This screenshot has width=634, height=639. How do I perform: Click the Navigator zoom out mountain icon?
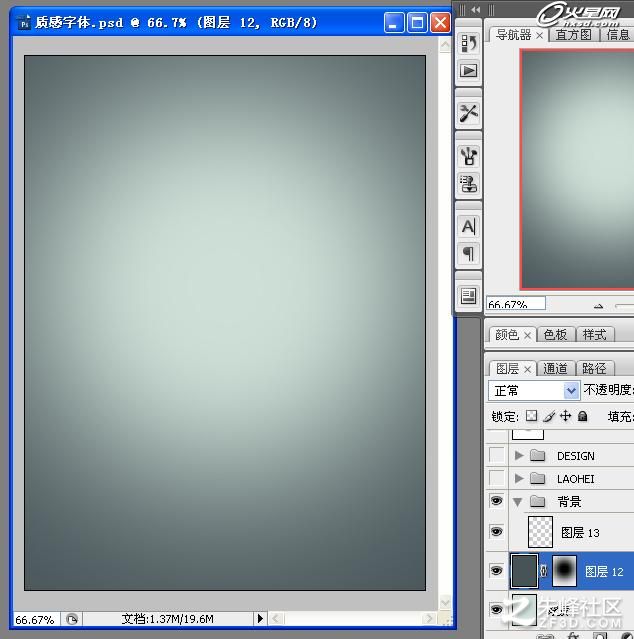598,306
